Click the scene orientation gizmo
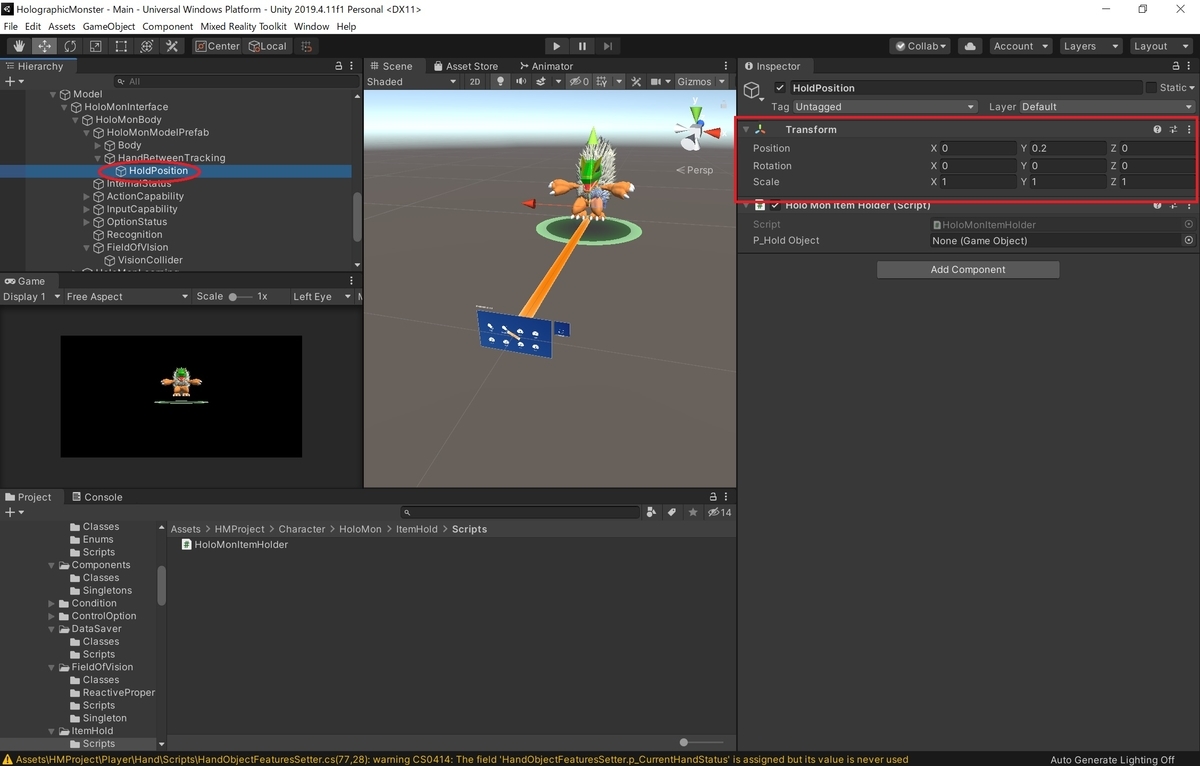Image resolution: width=1200 pixels, height=766 pixels. click(696, 128)
